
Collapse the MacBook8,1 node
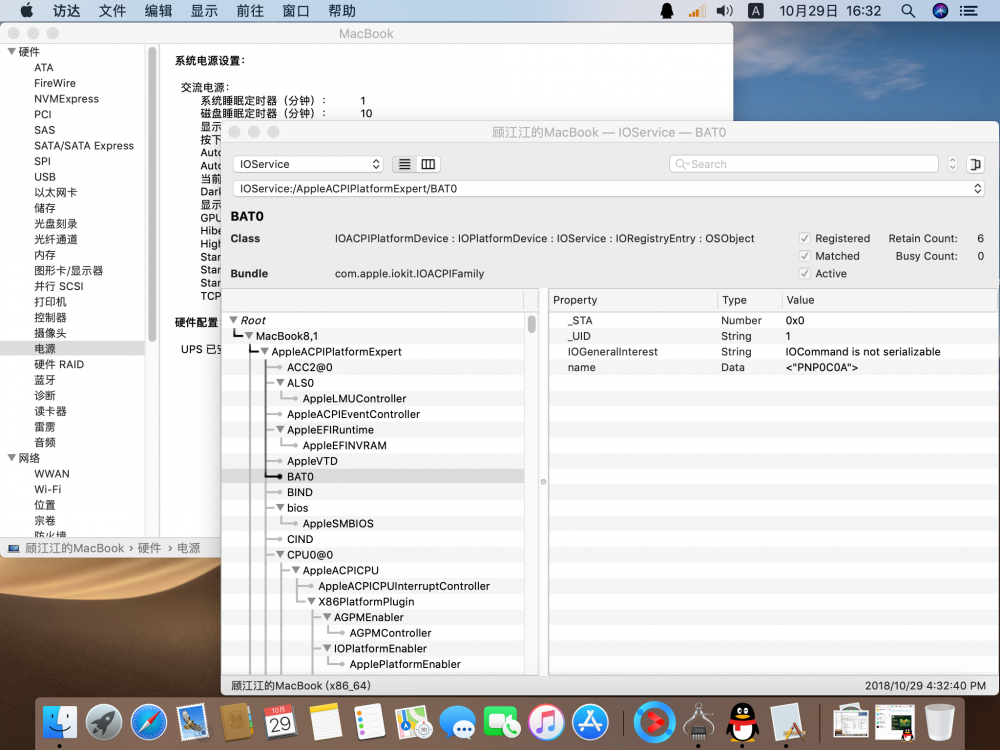pos(249,335)
